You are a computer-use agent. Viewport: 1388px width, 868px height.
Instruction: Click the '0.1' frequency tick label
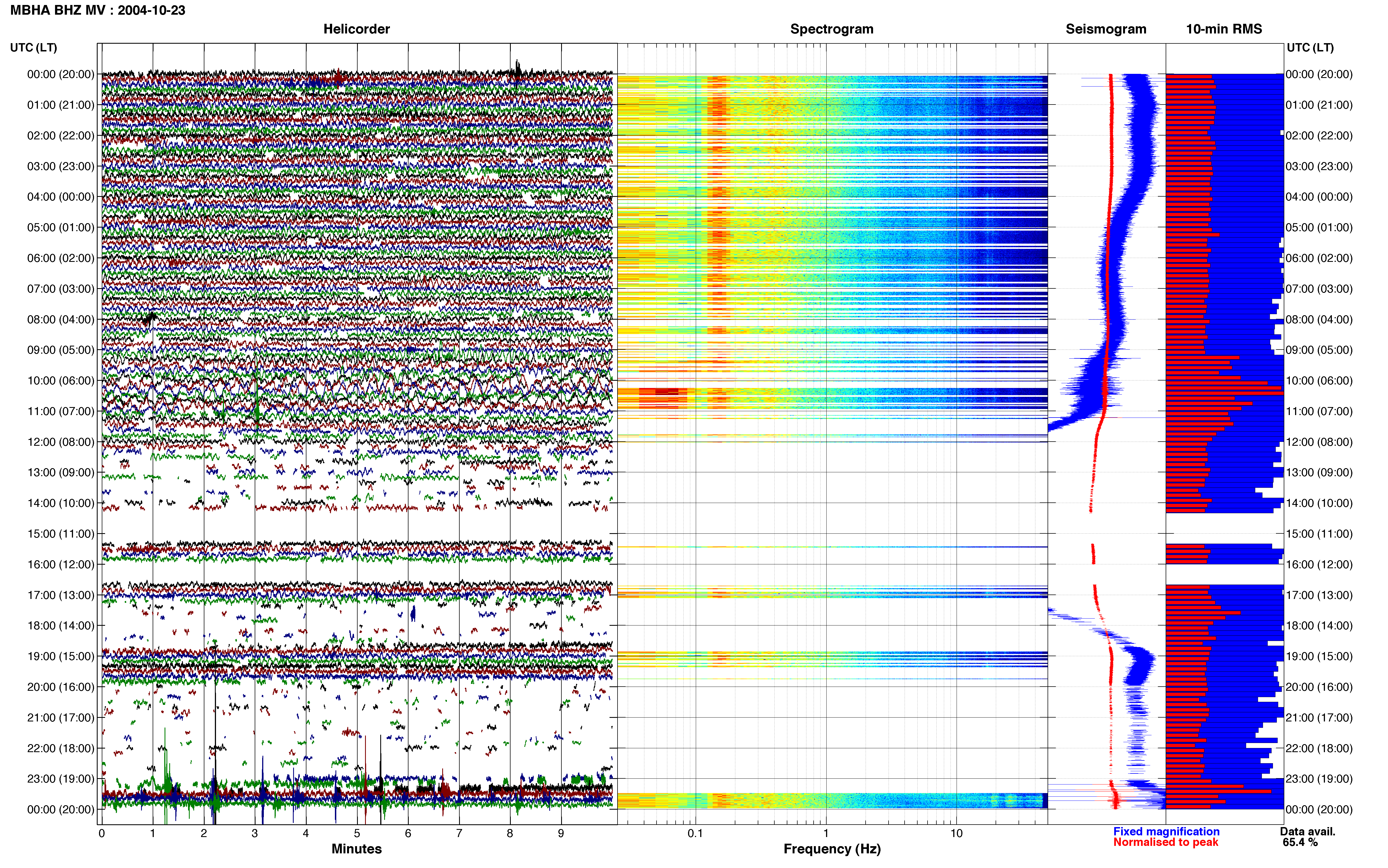point(695,833)
